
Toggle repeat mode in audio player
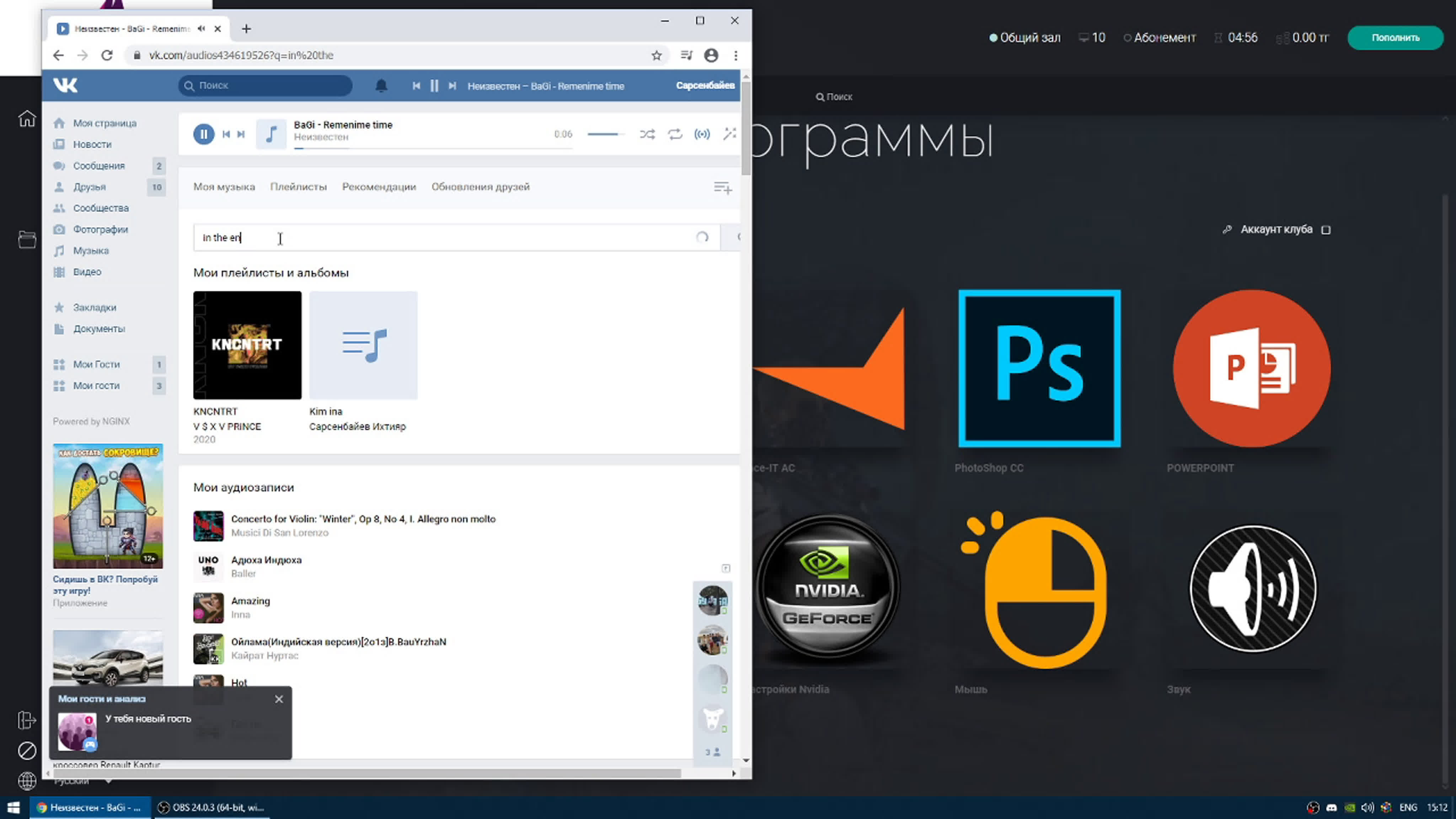(x=675, y=134)
